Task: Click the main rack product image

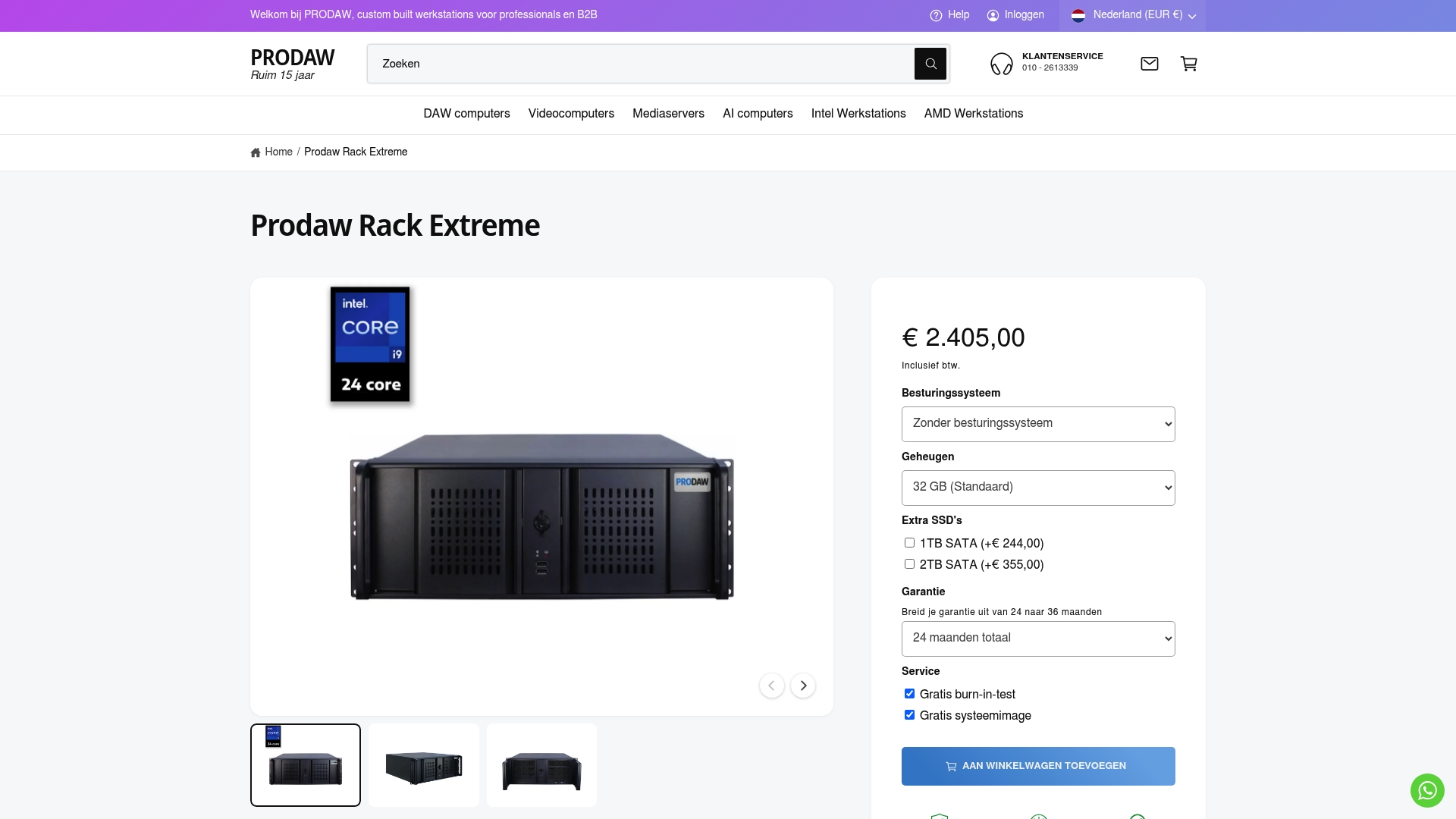Action: pyautogui.click(x=541, y=516)
